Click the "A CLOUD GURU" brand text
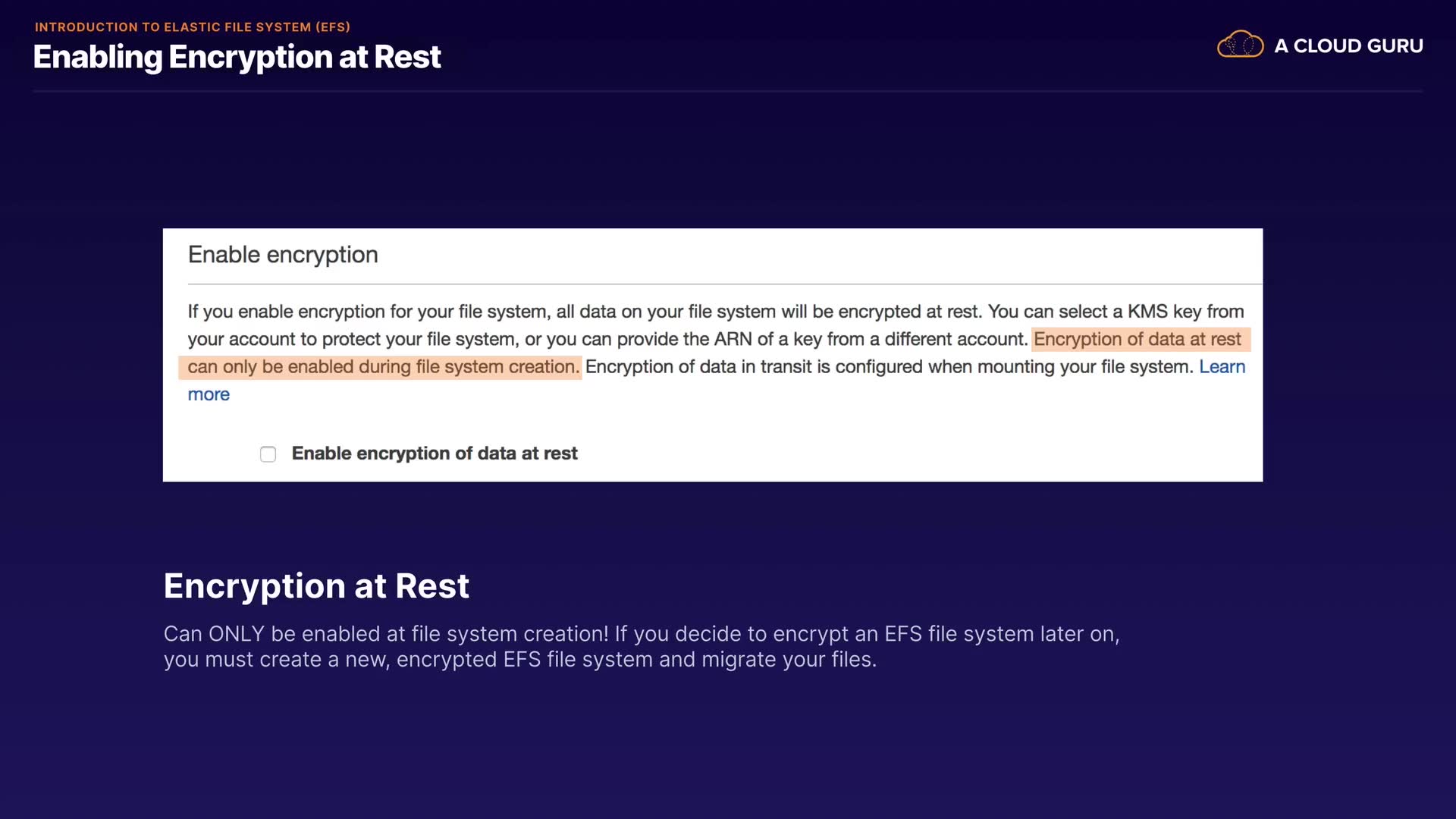 (x=1348, y=46)
